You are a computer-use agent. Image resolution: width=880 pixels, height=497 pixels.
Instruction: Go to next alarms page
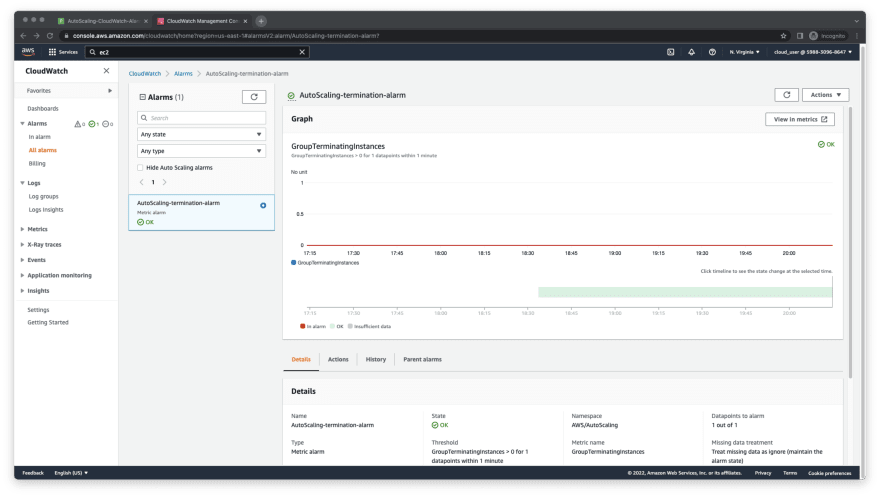tap(164, 182)
